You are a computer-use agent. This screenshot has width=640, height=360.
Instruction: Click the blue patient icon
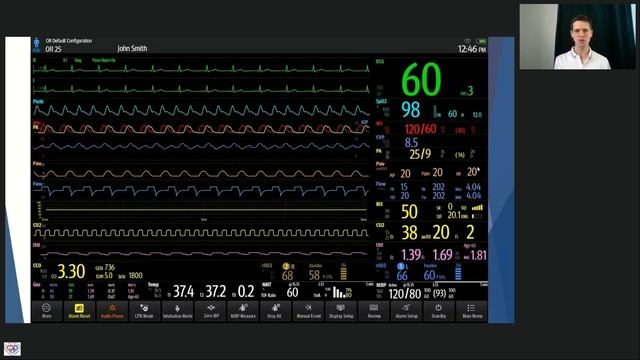click(x=36, y=44)
